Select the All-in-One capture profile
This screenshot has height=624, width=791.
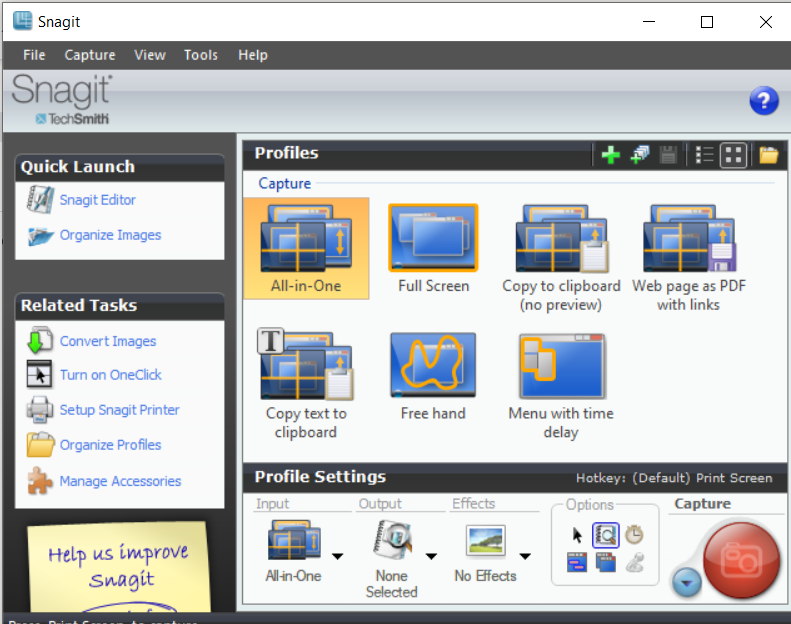[x=306, y=249]
